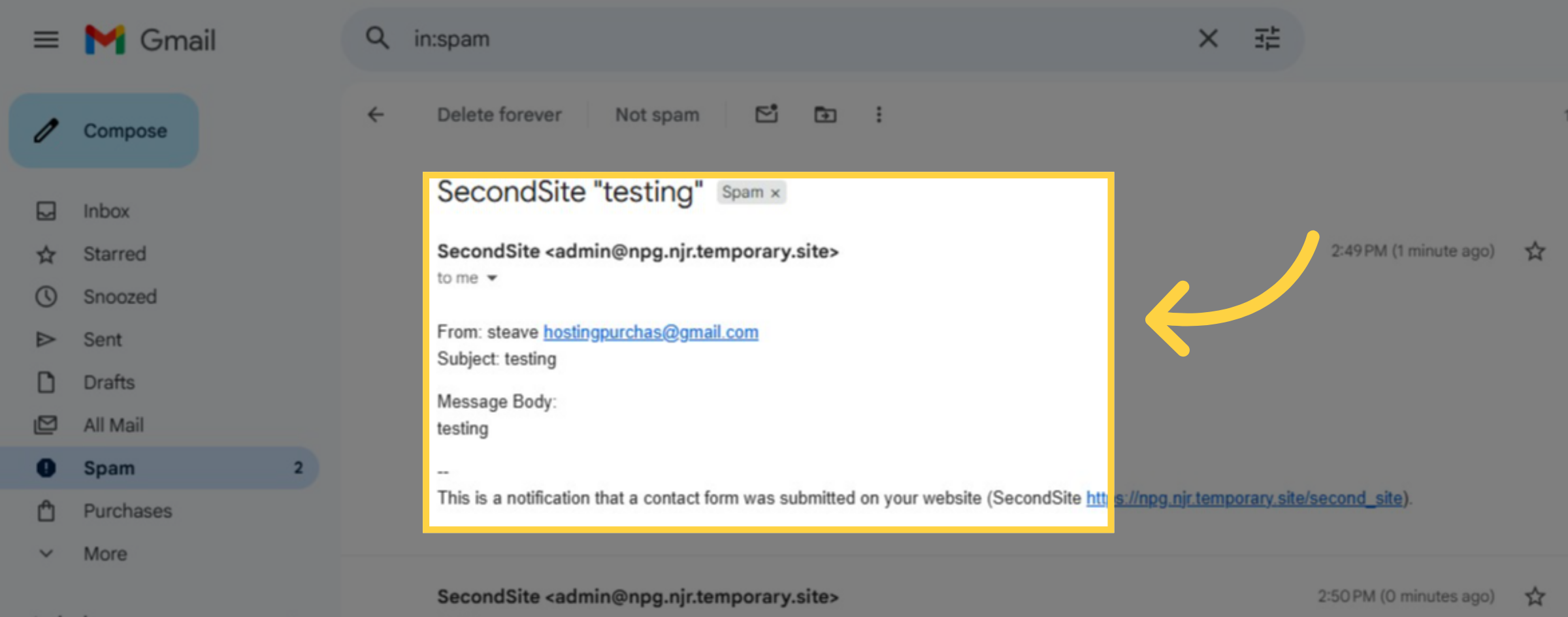Remove the Spam label with its X
This screenshot has width=1568, height=617.
click(775, 193)
